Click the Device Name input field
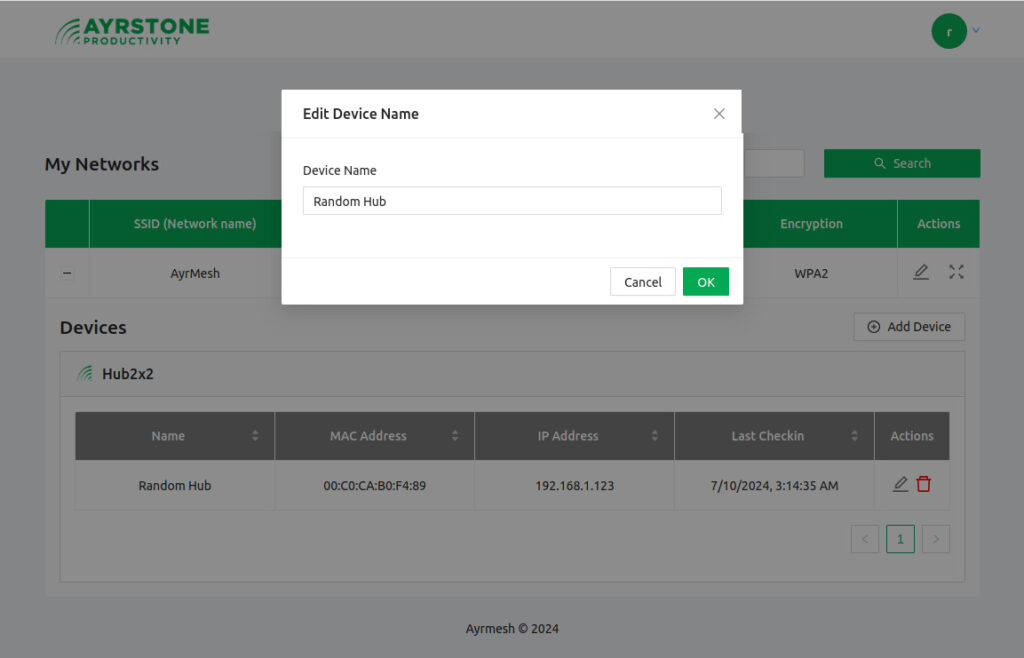 click(511, 201)
